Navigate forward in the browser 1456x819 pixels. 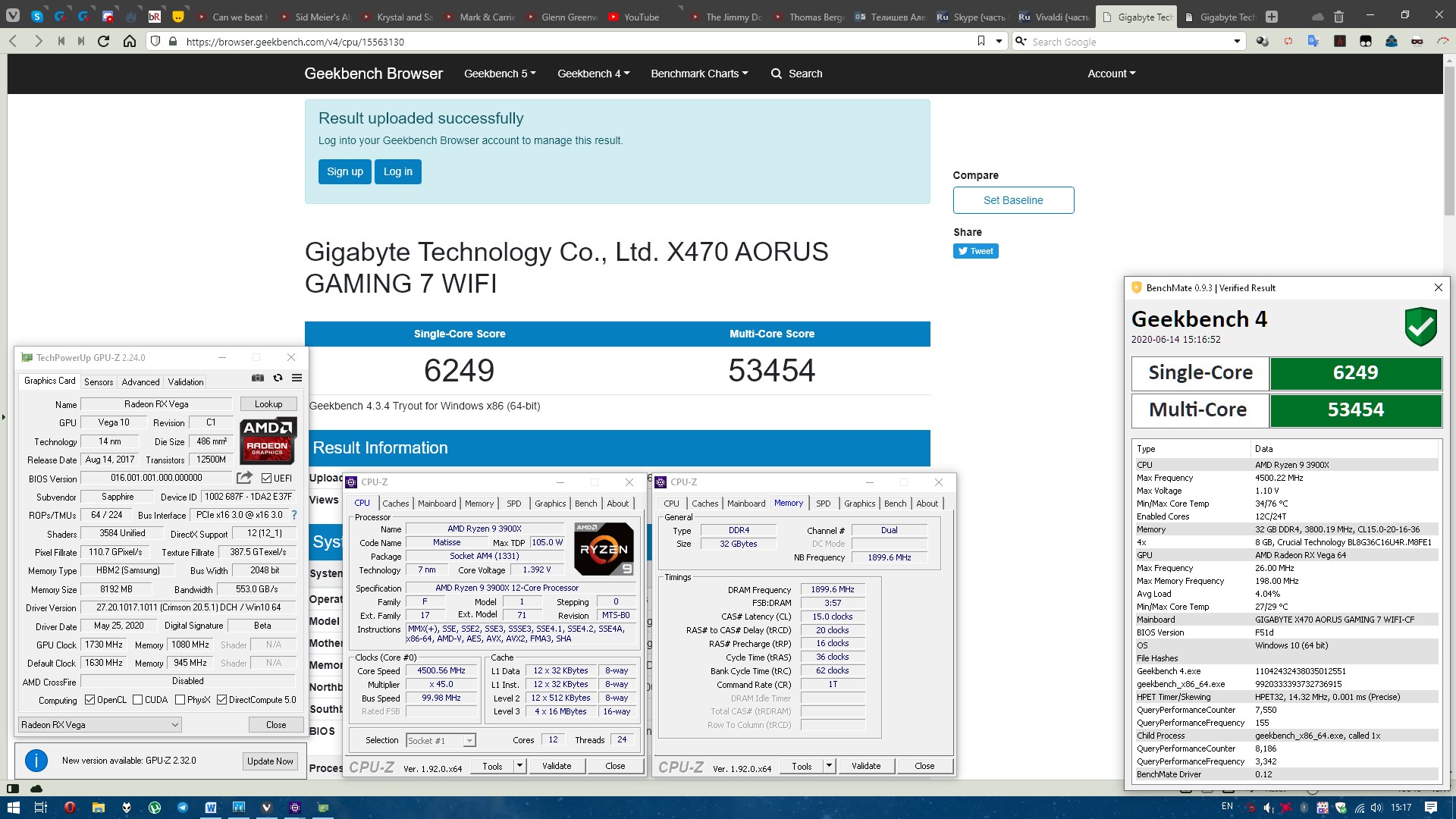[38, 42]
